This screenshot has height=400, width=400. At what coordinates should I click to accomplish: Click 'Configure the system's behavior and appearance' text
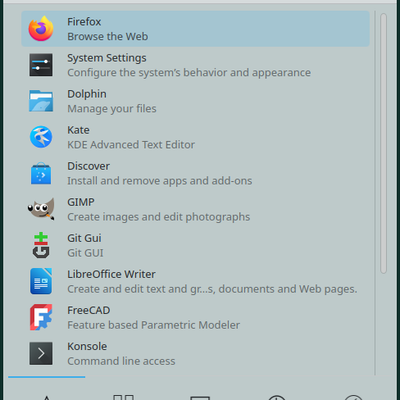point(189,73)
